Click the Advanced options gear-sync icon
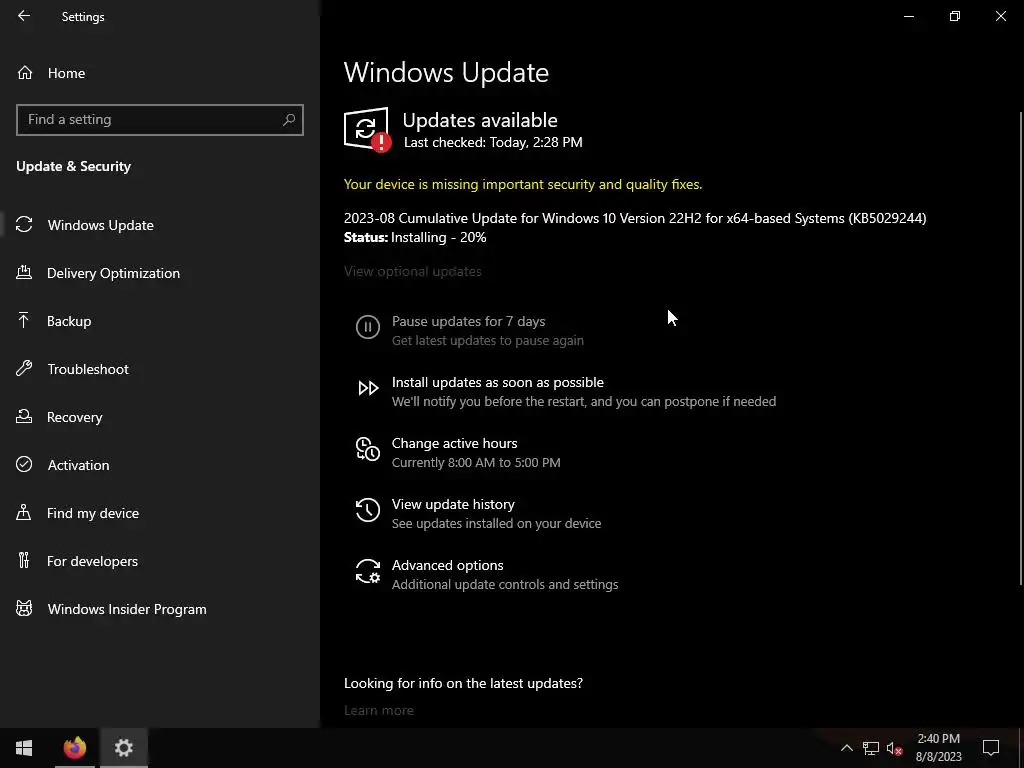The height and width of the screenshot is (768, 1024). pyautogui.click(x=368, y=571)
